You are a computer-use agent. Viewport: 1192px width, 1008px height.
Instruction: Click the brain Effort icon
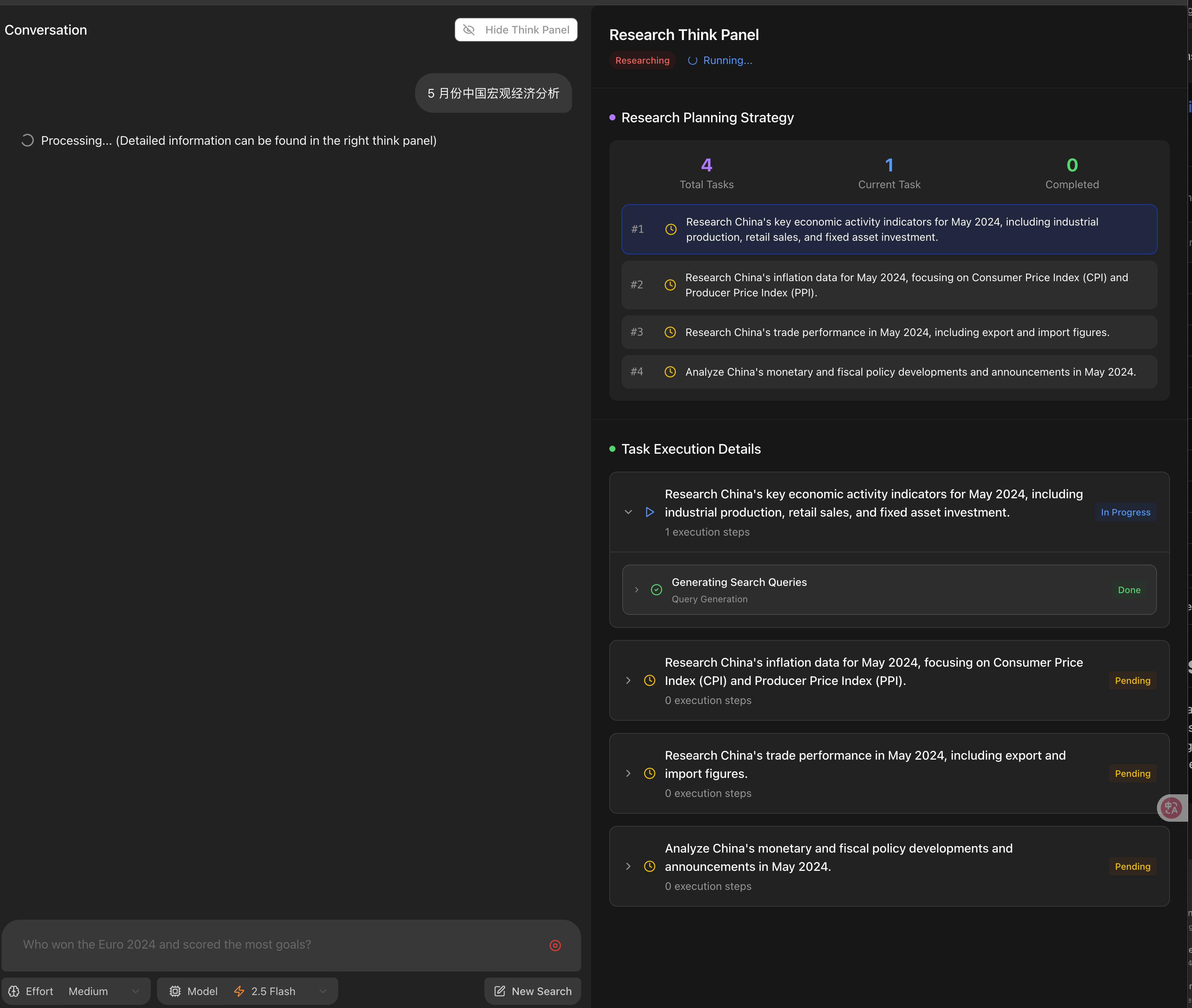[14, 991]
